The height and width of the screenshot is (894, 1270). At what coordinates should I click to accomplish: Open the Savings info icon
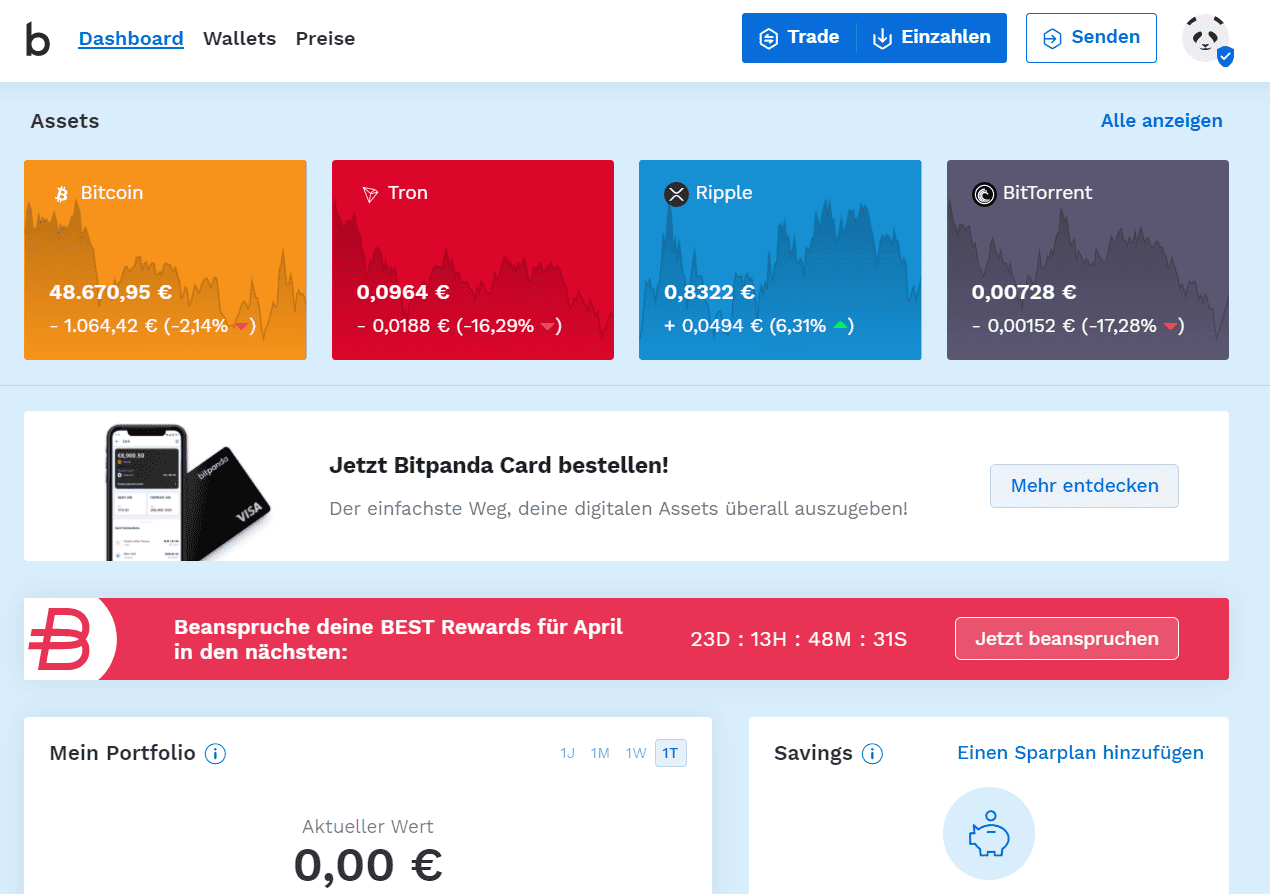[x=872, y=754]
